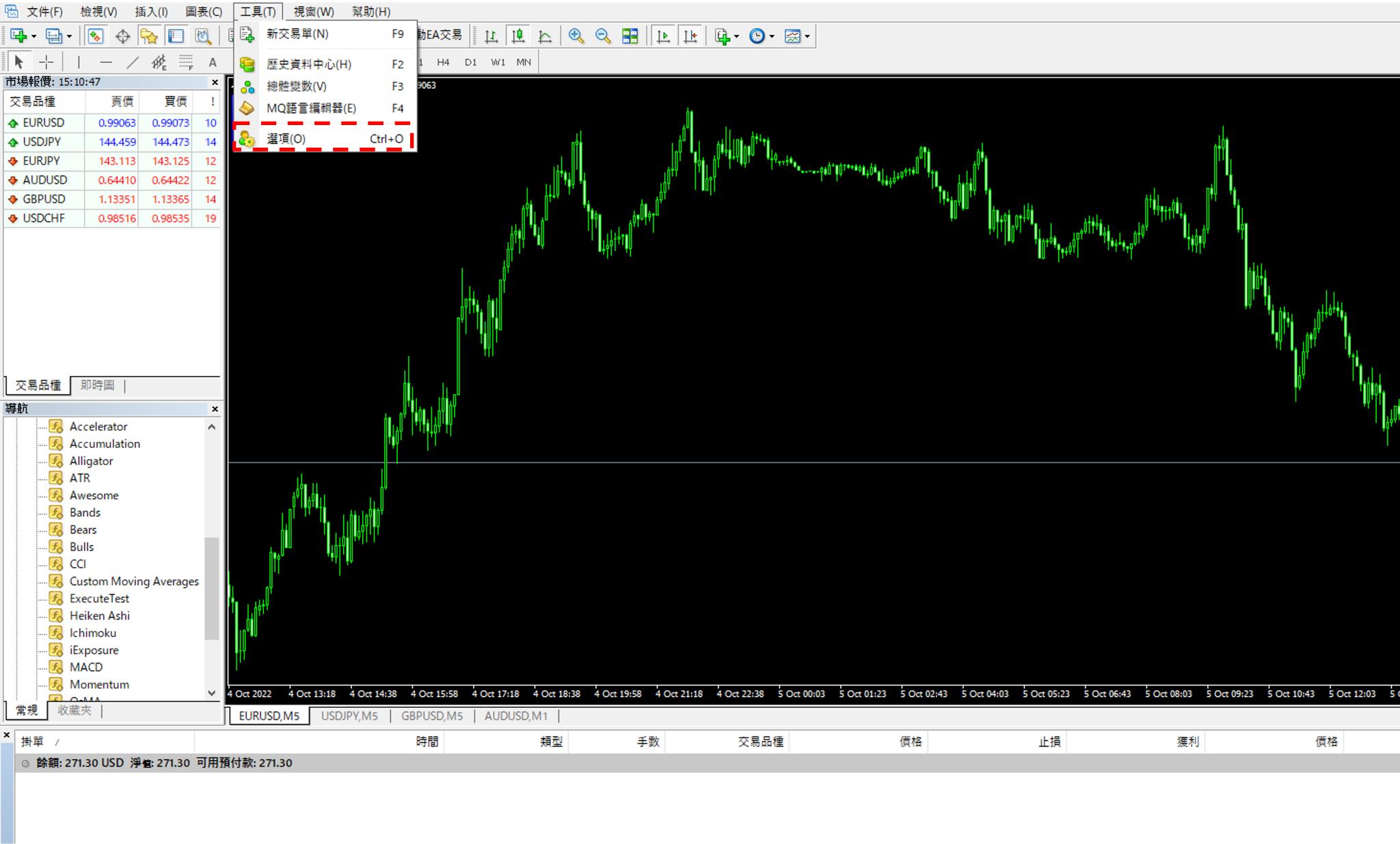Toggle the Navigator panel star-folder icon
Viewport: 1400px width, 844px height.
(149, 36)
